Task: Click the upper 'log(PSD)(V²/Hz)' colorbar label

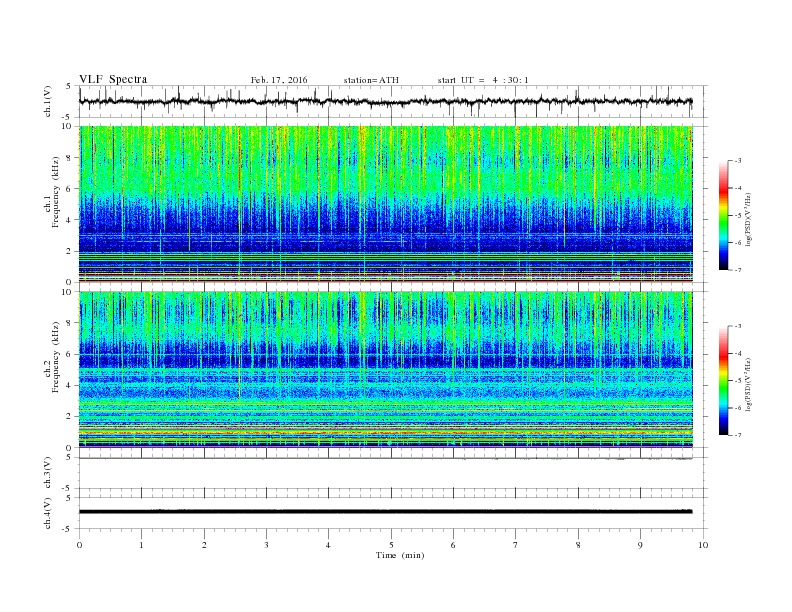Action: click(748, 219)
